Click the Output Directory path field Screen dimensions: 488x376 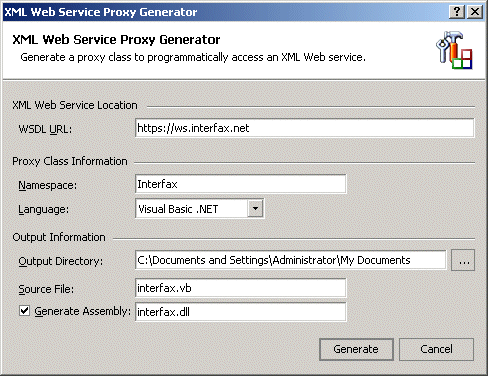291,260
